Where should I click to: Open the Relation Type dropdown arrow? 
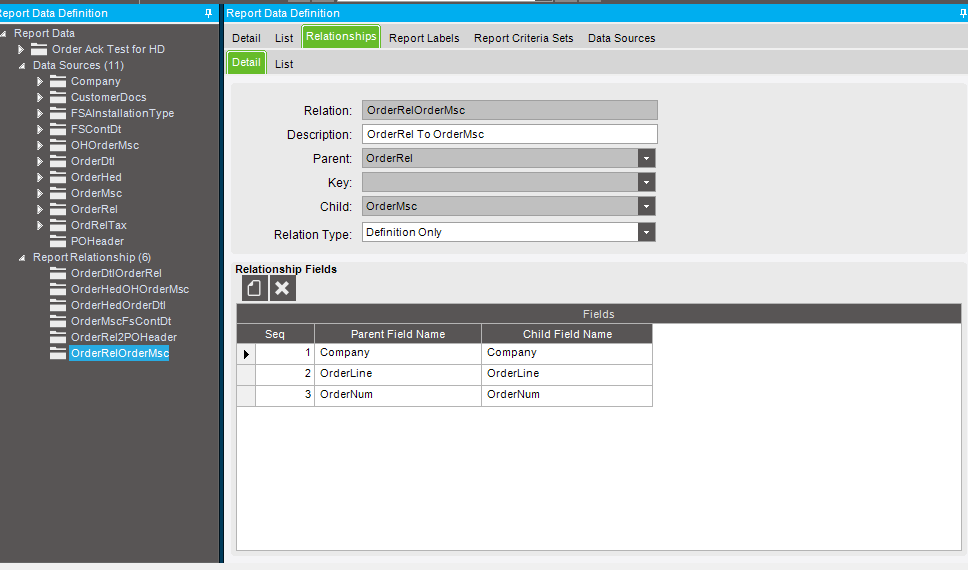646,232
